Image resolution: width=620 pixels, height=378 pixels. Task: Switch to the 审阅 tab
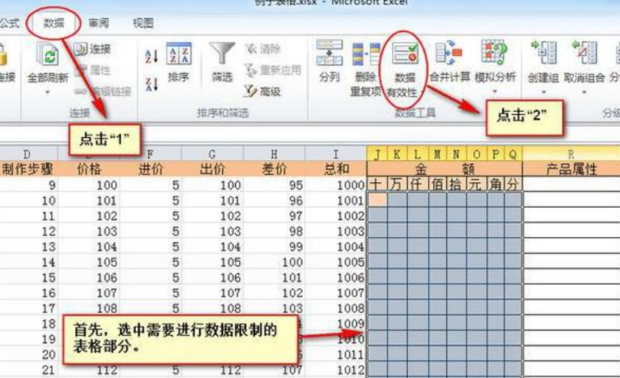pos(98,23)
